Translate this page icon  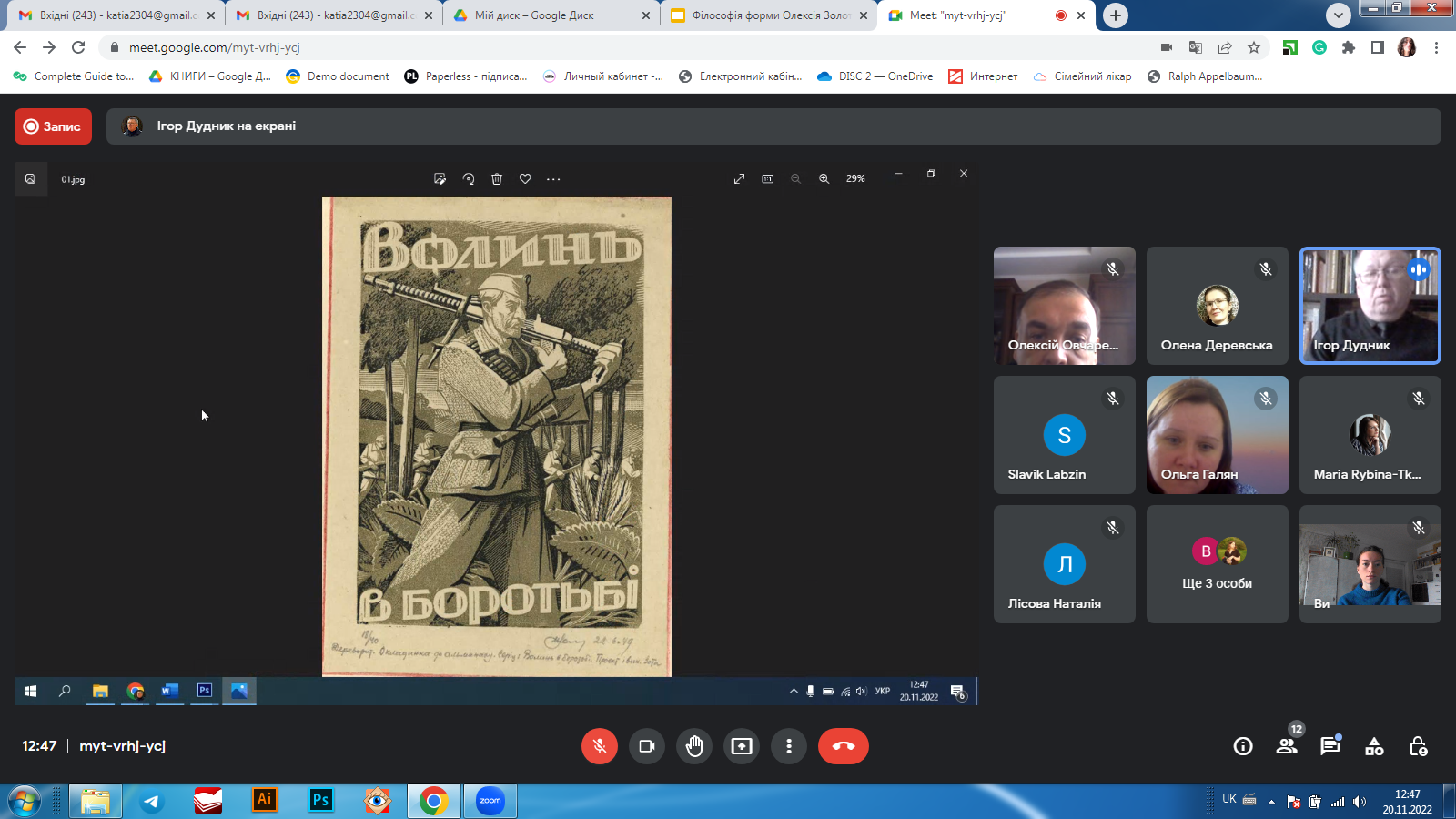1196,47
